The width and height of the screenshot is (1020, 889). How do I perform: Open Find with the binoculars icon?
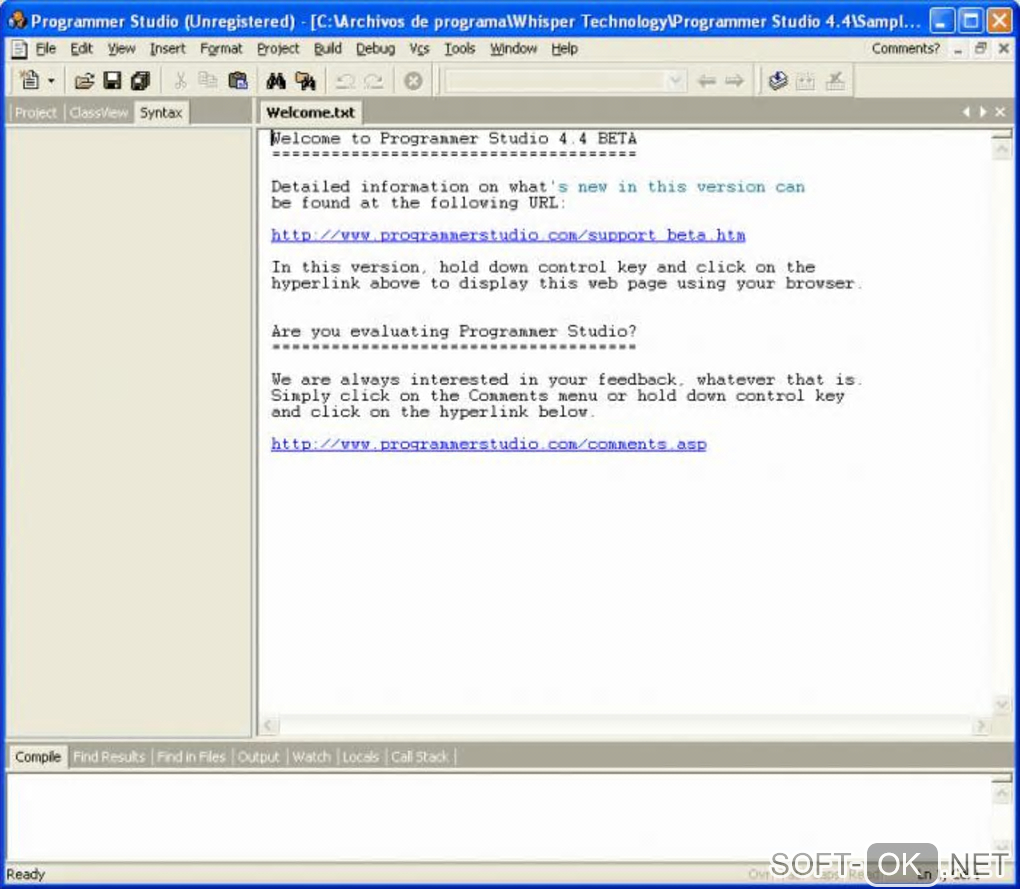pyautogui.click(x=276, y=81)
